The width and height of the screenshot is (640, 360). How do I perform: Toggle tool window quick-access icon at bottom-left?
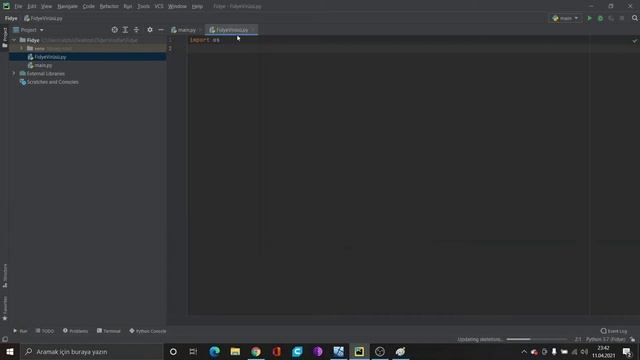[5, 339]
